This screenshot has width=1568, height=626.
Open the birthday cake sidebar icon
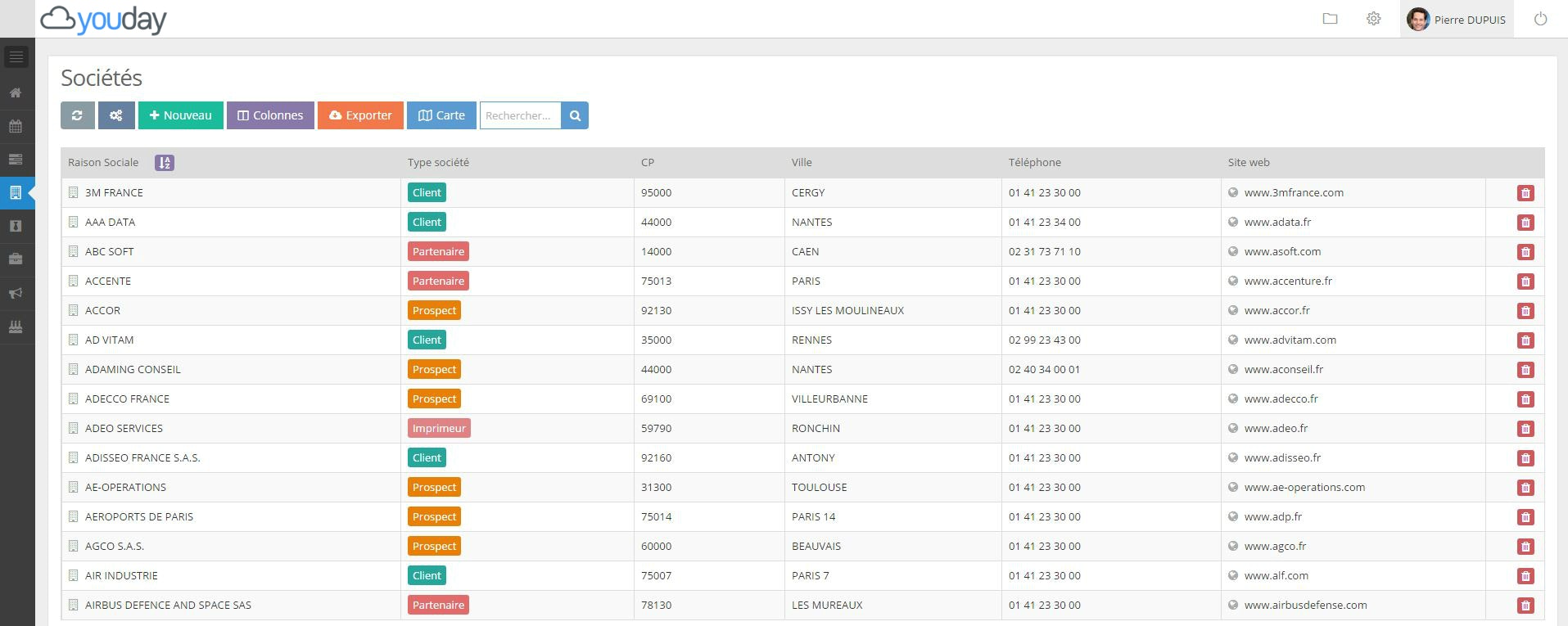click(16, 327)
